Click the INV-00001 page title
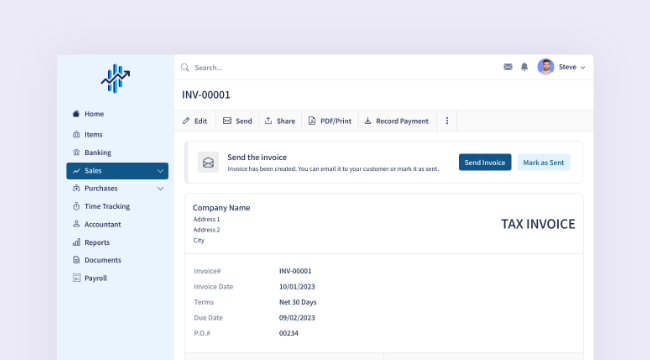The image size is (650, 360). (206, 95)
